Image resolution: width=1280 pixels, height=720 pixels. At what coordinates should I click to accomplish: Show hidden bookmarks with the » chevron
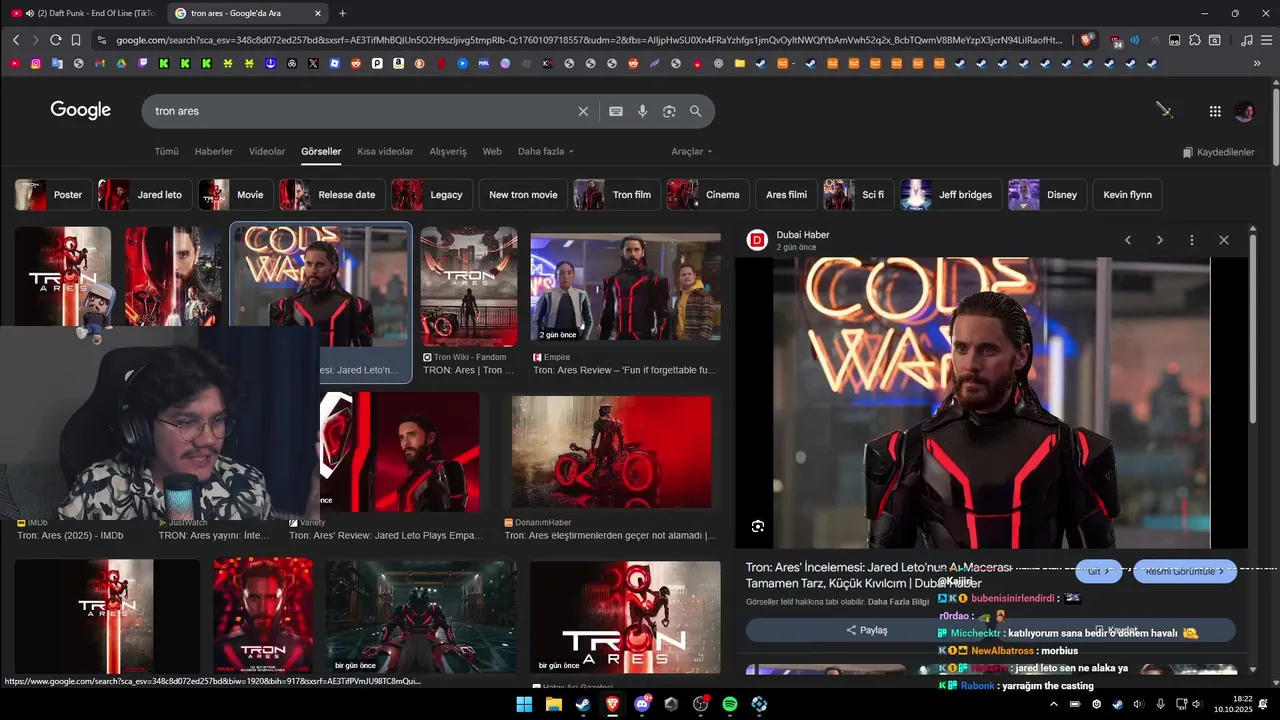pyautogui.click(x=1257, y=63)
